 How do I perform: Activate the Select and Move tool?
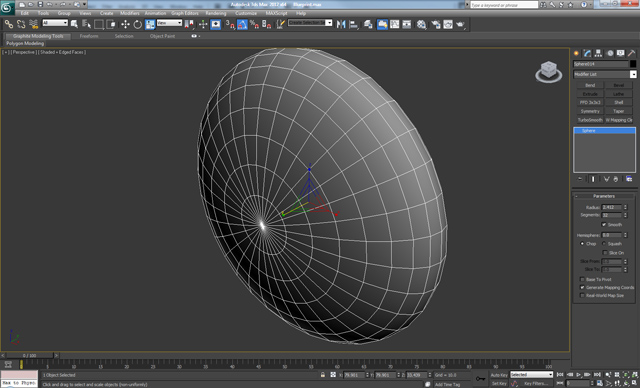[x=125, y=24]
